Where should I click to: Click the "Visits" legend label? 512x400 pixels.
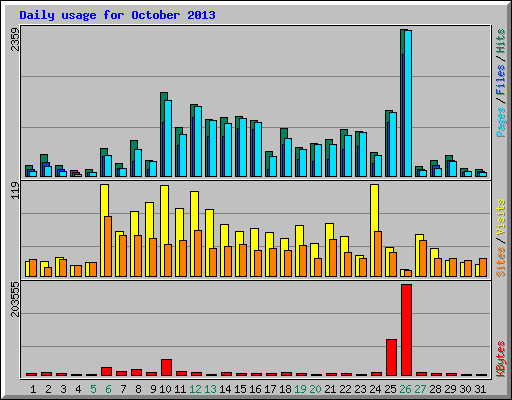(501, 217)
